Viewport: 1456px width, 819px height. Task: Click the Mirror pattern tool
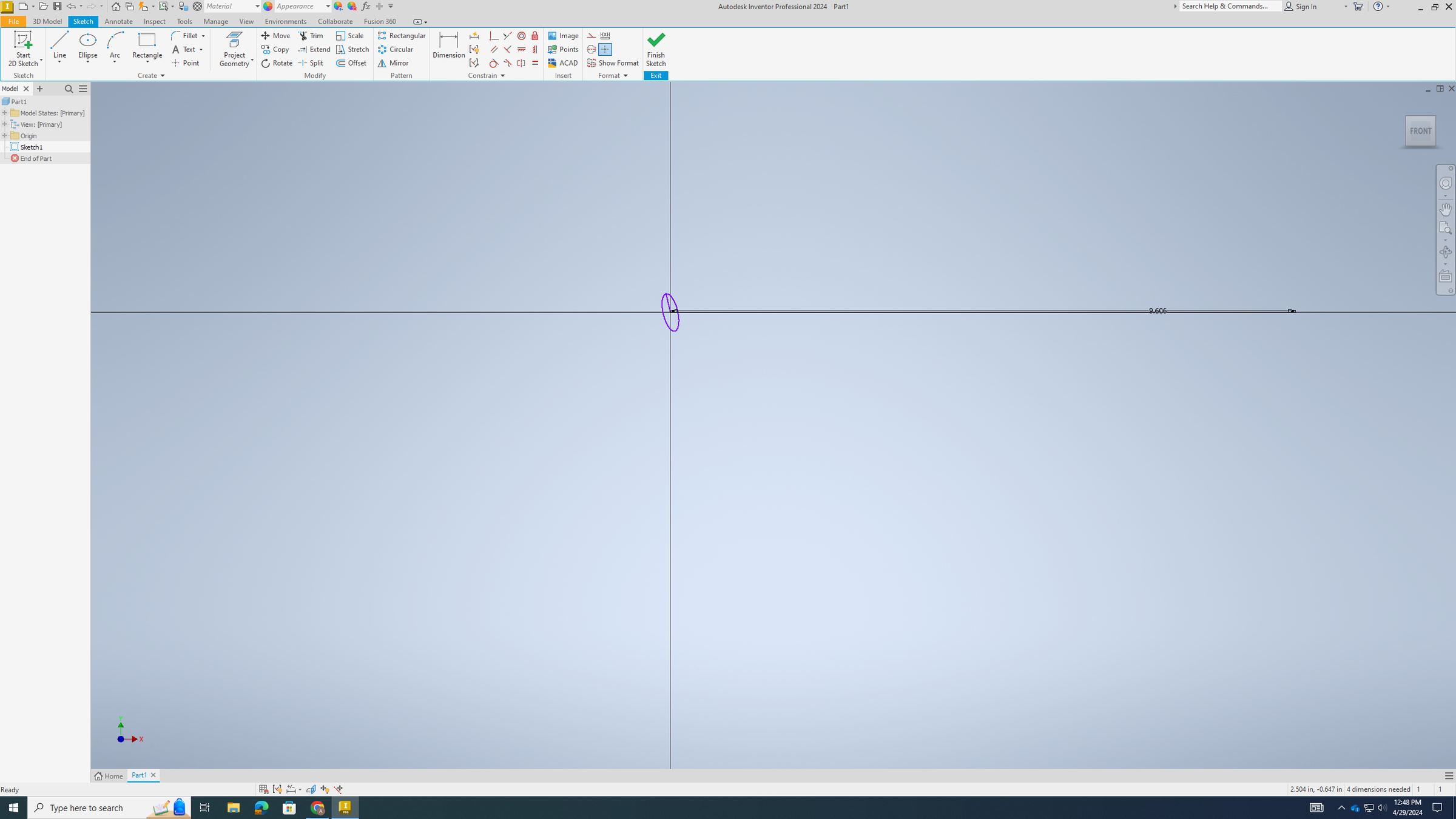point(393,63)
